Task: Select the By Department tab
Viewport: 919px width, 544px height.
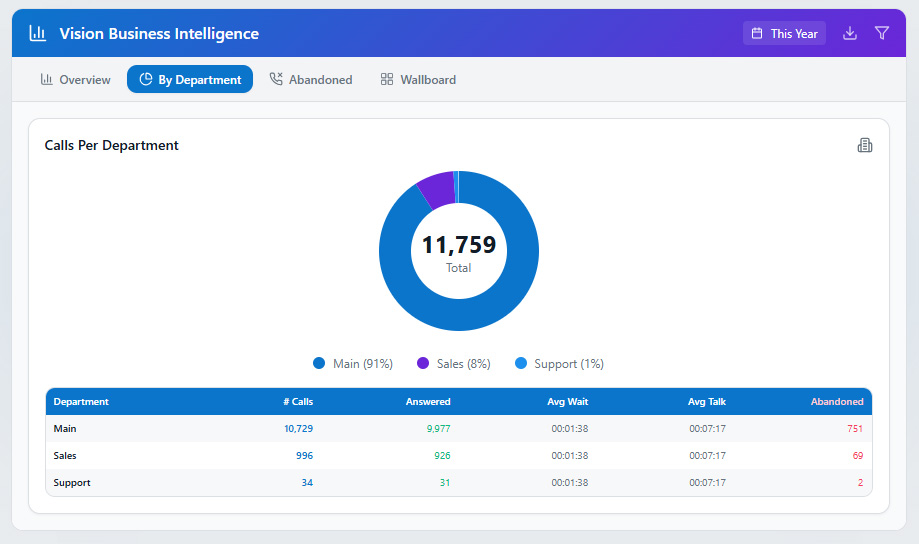Action: point(190,79)
